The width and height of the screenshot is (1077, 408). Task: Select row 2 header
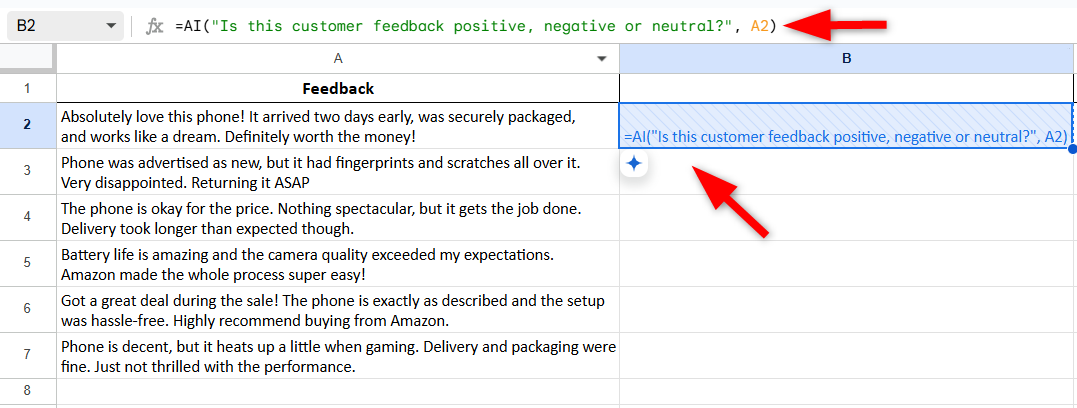click(x=27, y=125)
